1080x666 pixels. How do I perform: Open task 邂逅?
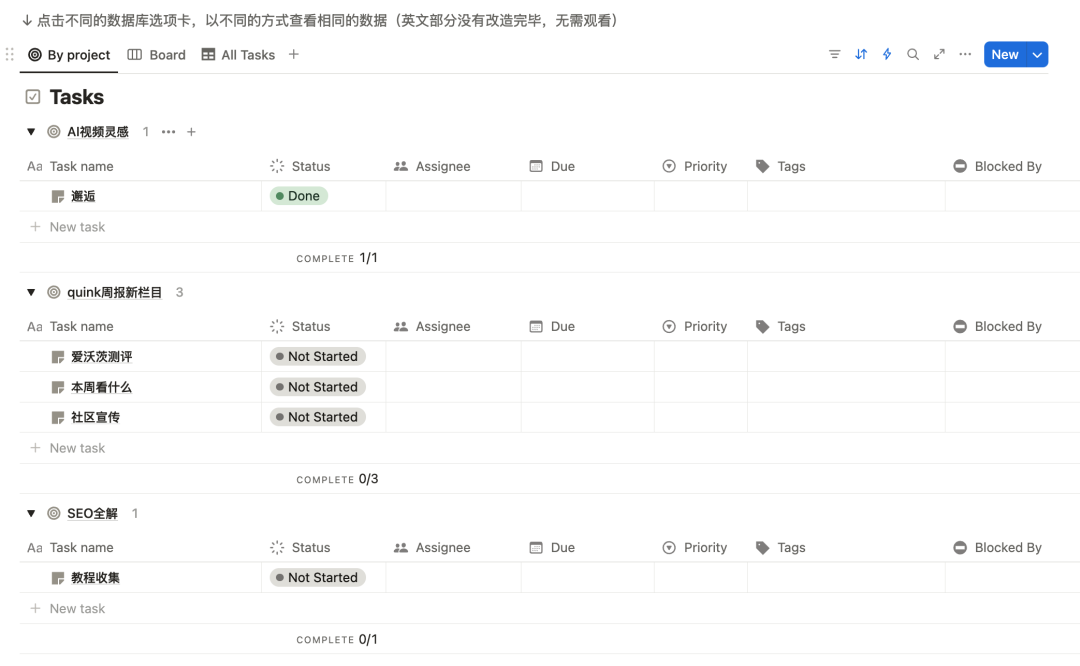83,196
